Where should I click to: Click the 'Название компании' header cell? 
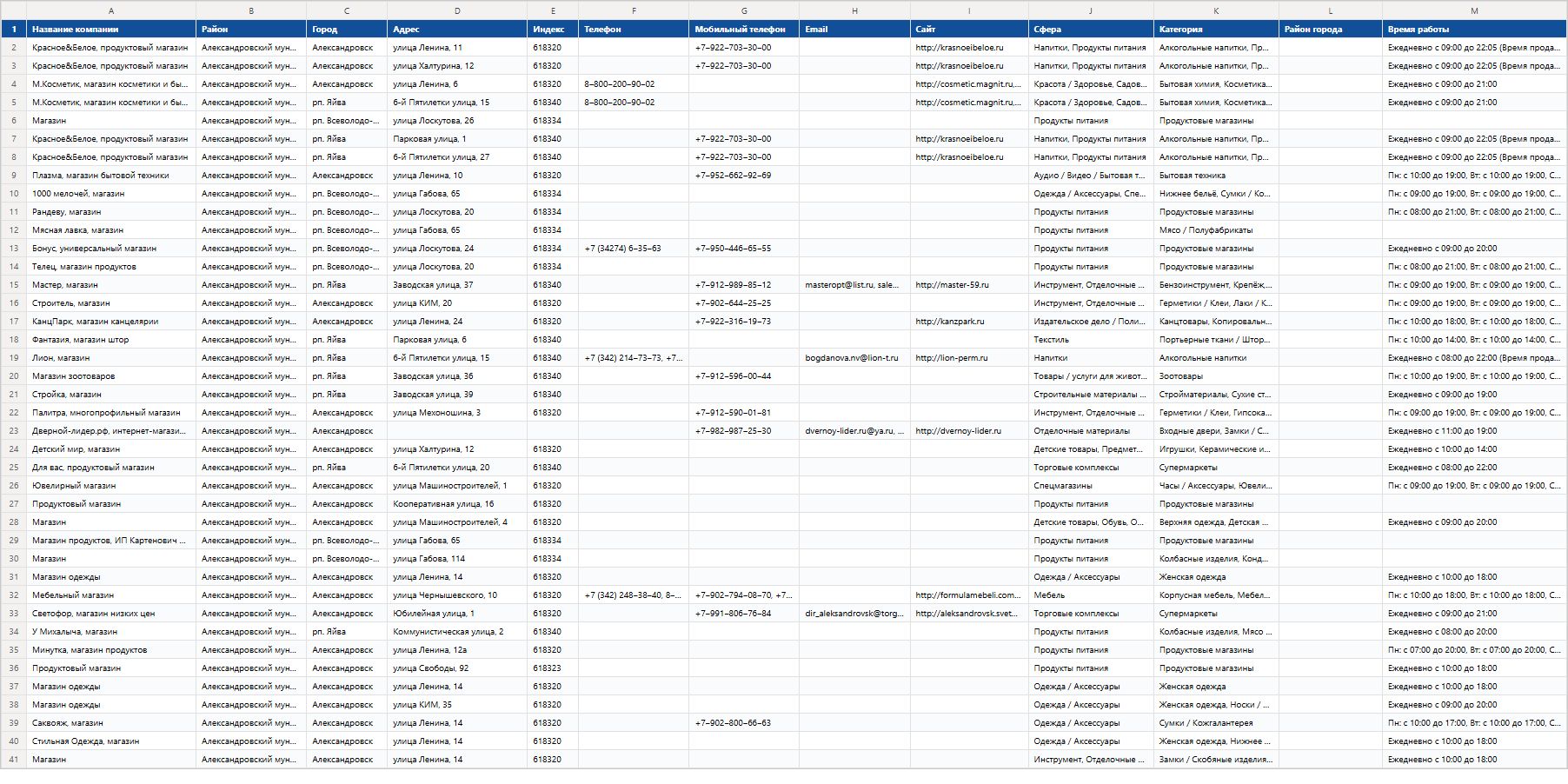click(x=111, y=30)
